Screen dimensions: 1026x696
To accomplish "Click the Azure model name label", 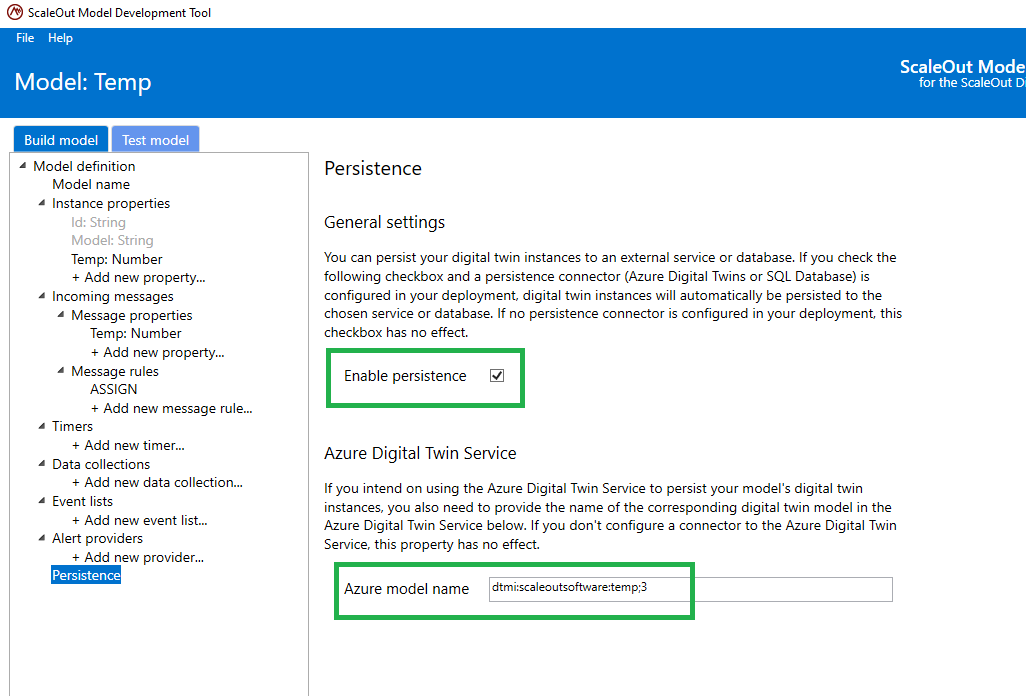I will click(406, 589).
